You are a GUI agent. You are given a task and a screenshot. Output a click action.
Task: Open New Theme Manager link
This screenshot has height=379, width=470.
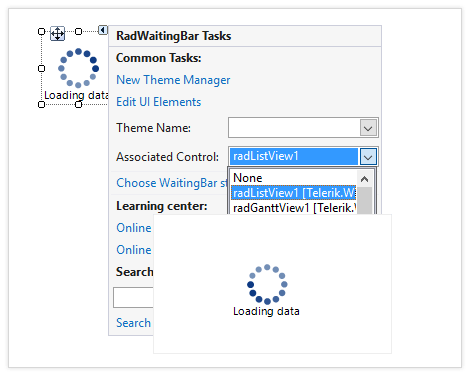click(x=173, y=80)
